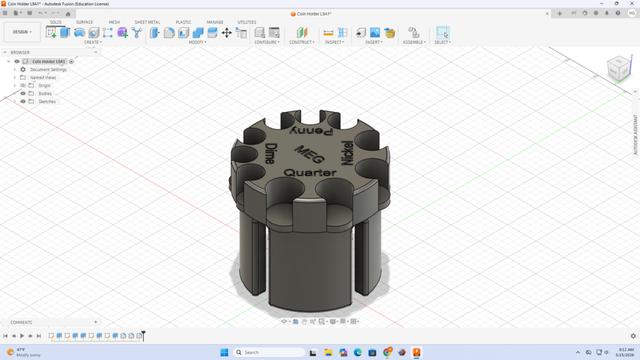Viewport: 640px width, 360px height.
Task: Open the Change Parameters icon
Action: pos(274,32)
